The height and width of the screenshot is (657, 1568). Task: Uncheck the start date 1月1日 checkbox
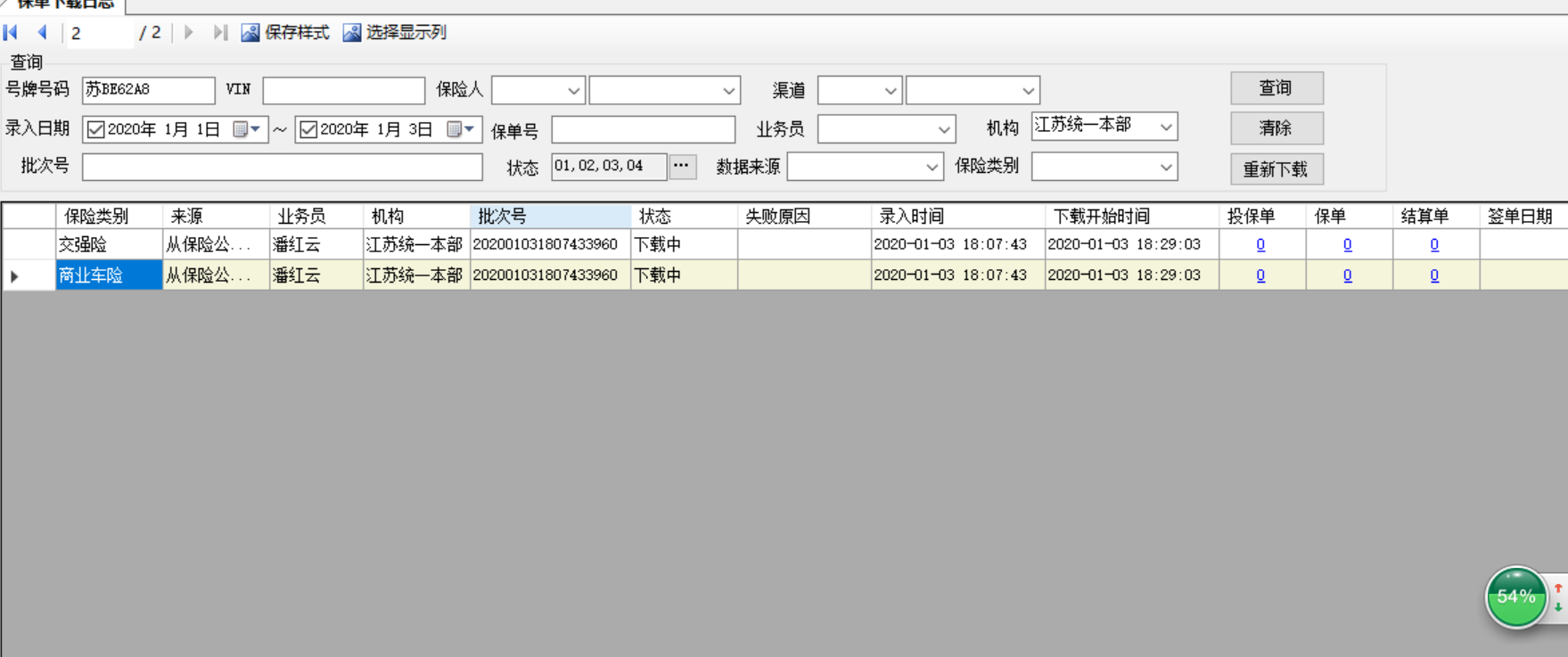tap(96, 130)
